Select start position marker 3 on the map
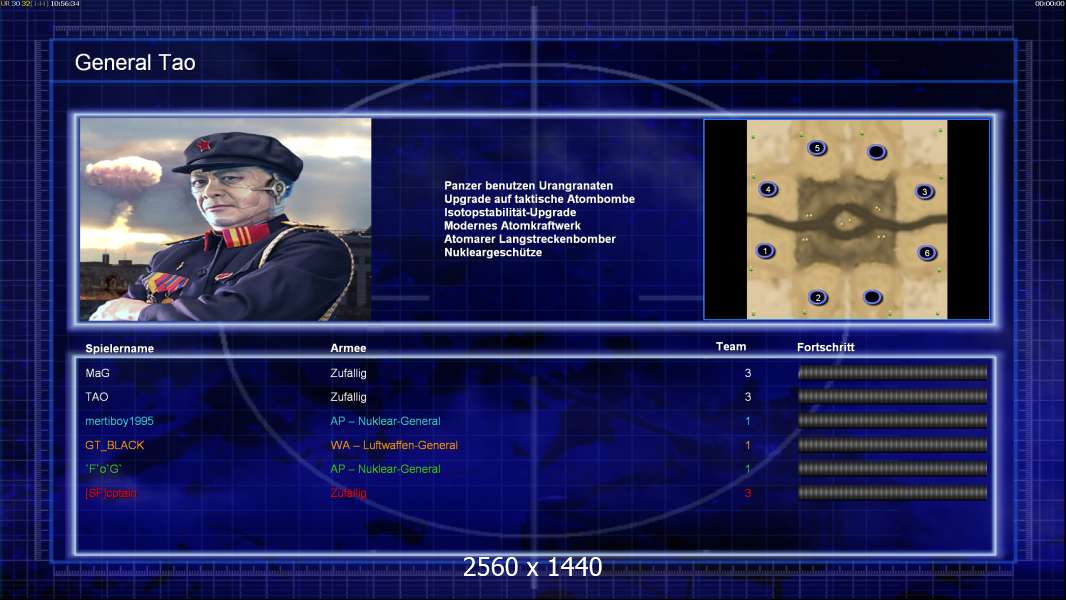The width and height of the screenshot is (1066, 600). pyautogui.click(x=925, y=192)
